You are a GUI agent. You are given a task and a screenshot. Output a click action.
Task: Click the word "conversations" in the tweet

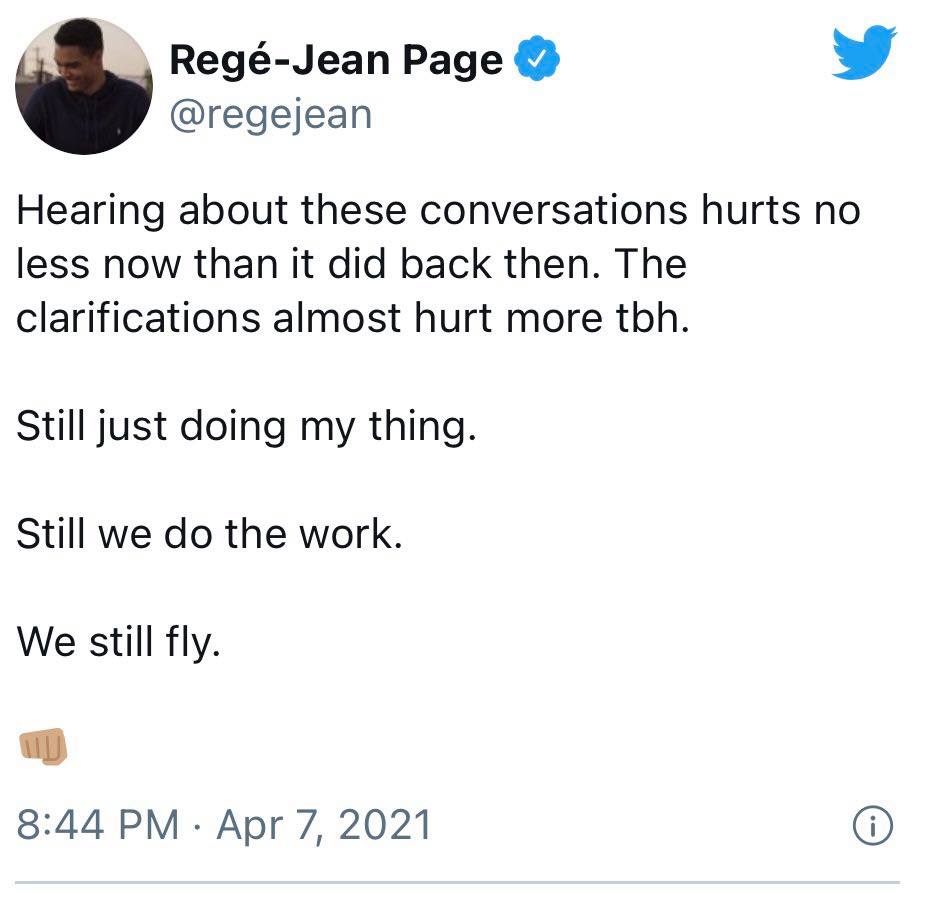553,211
